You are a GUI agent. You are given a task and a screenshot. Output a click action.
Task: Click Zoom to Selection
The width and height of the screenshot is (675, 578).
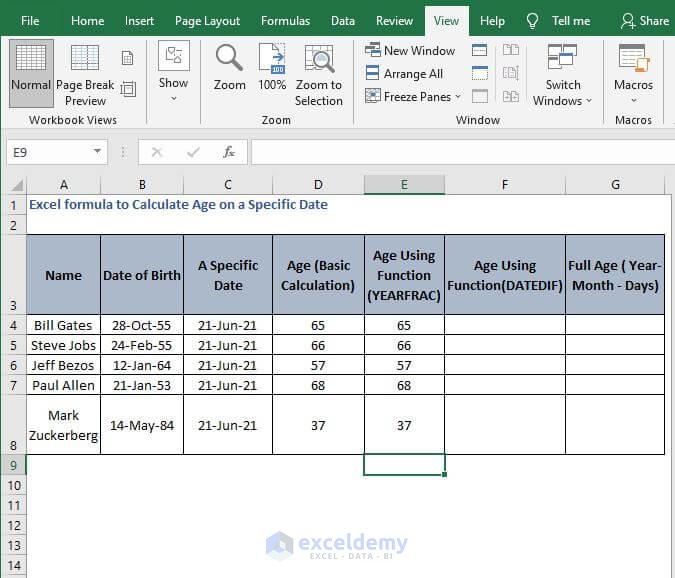319,75
